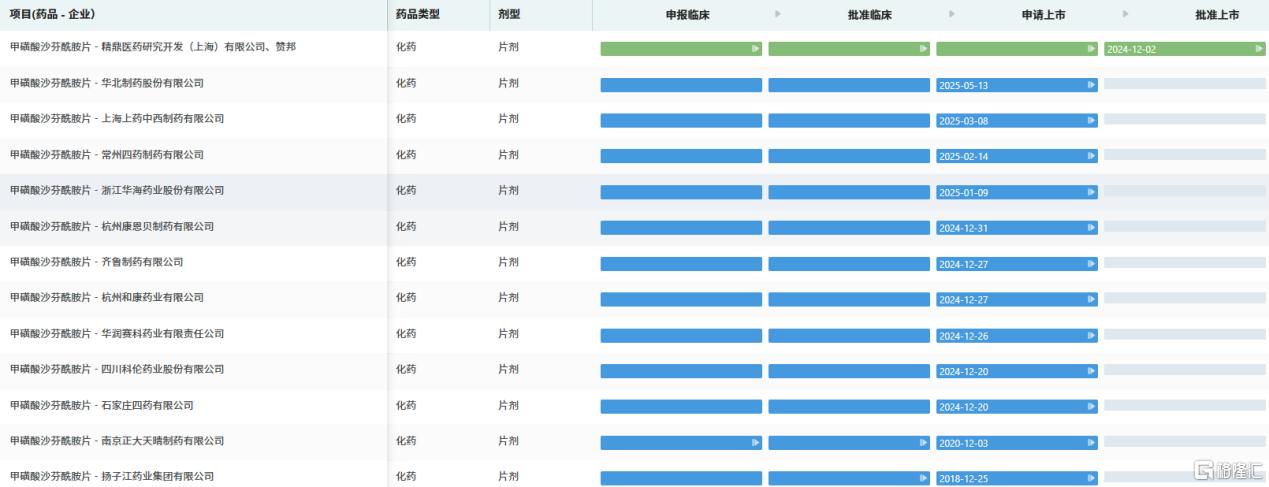1269x487 pixels.
Task: Select the 四川科伦药业股份有限公司 project name
Action: click(x=116, y=369)
